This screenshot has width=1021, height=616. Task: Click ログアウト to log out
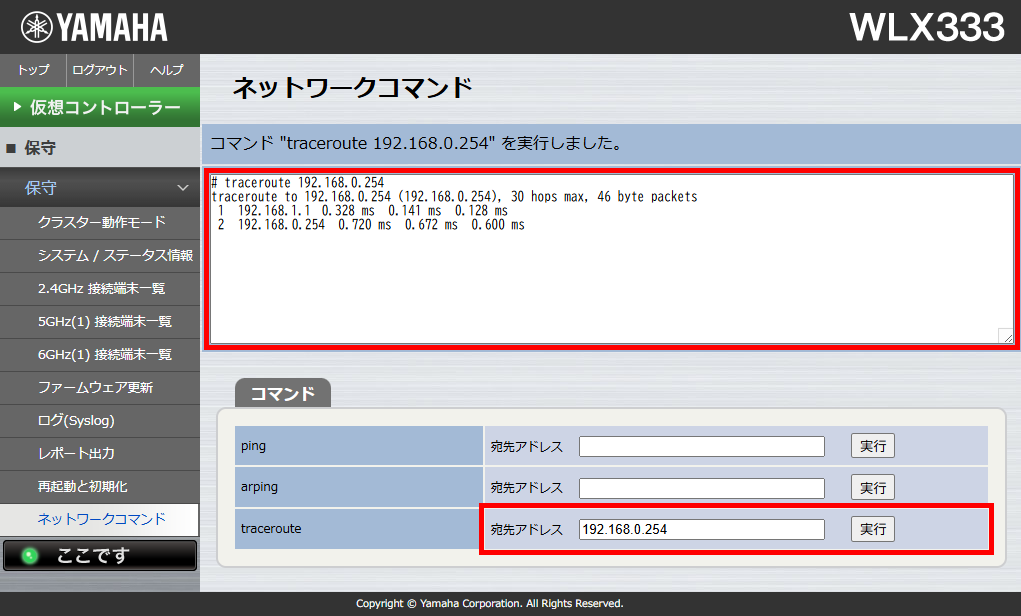100,70
